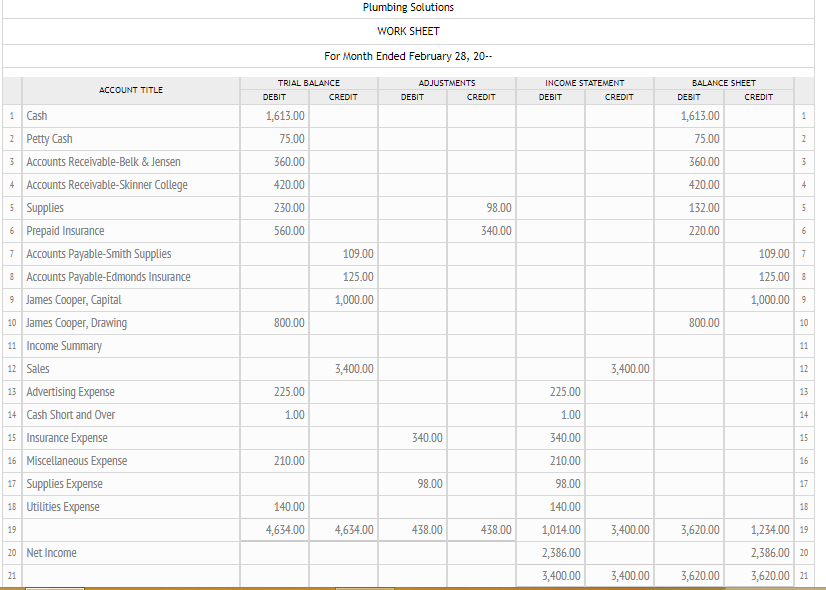Click final balance sheet credit 3,620.00 in row 21
The image size is (826, 590).
(759, 576)
